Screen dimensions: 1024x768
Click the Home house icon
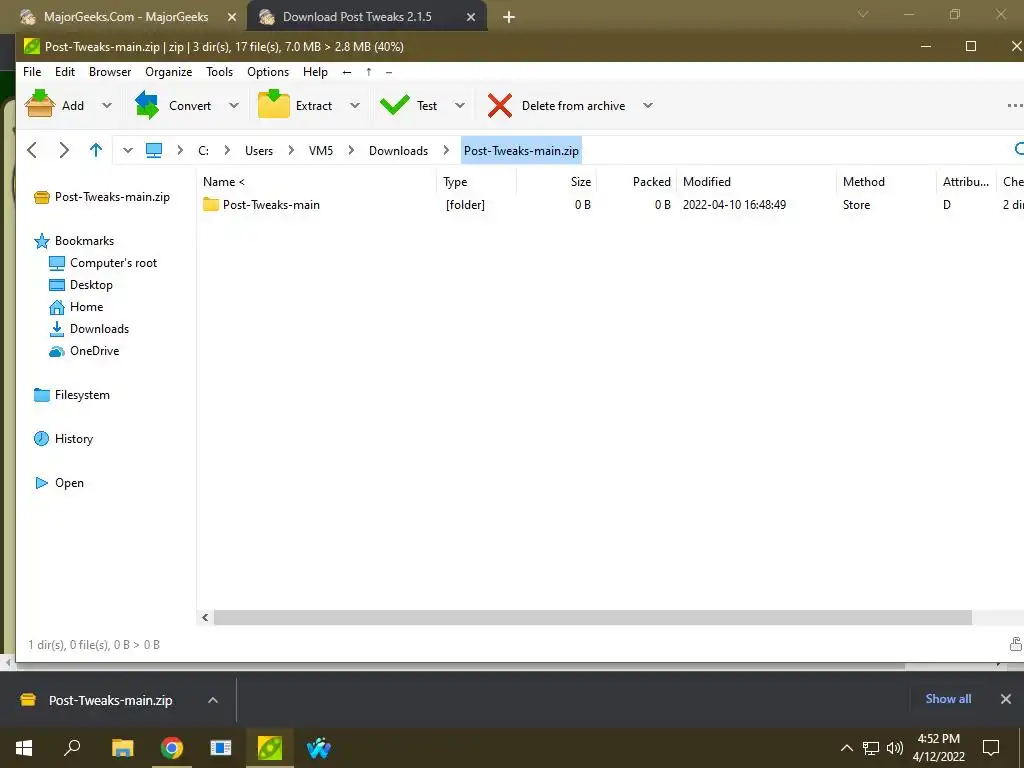(x=57, y=307)
